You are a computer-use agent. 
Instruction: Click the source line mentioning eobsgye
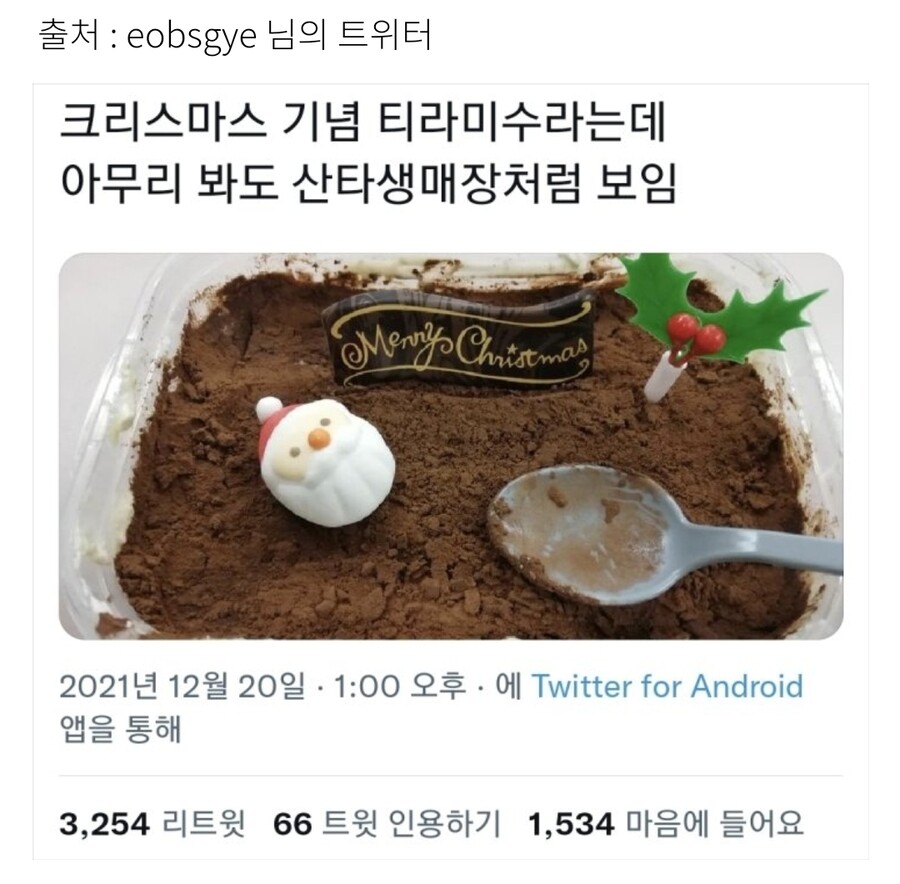[235, 36]
